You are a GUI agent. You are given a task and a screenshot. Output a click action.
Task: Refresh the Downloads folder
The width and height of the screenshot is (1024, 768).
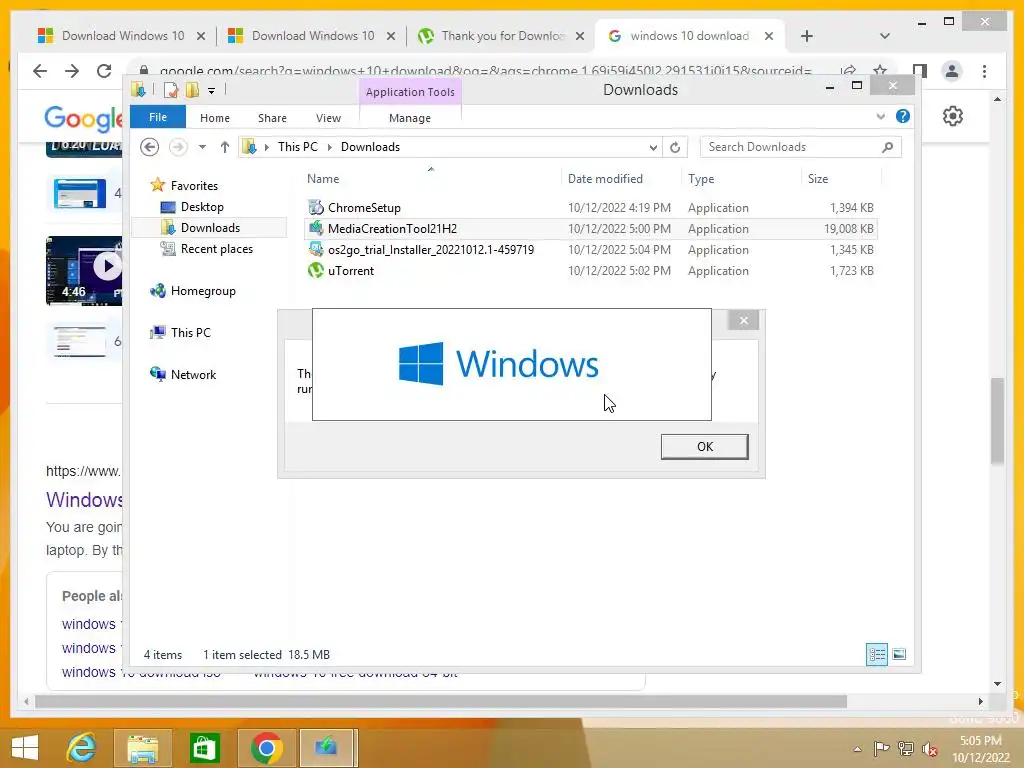click(675, 148)
